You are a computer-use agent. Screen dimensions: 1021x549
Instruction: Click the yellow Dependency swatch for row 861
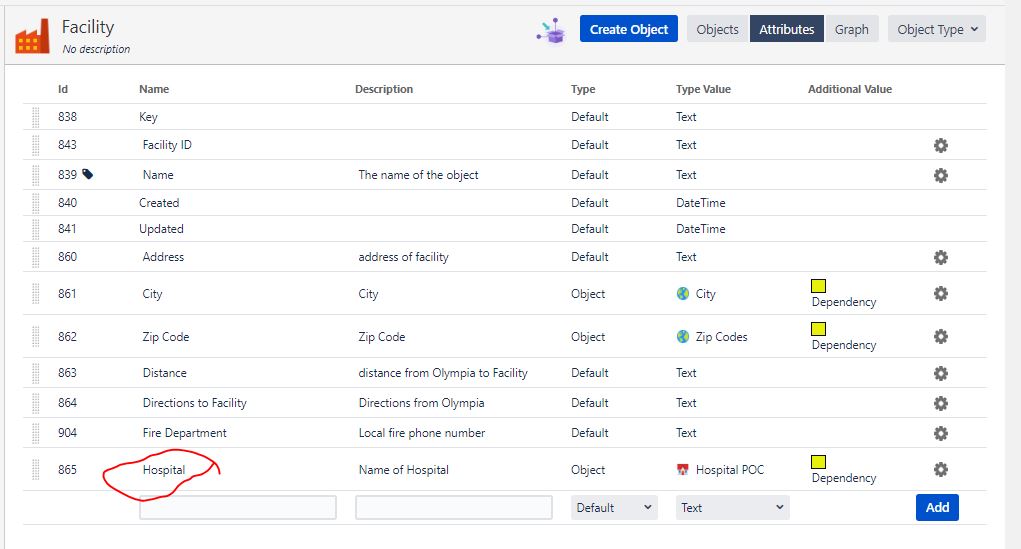[818, 286]
